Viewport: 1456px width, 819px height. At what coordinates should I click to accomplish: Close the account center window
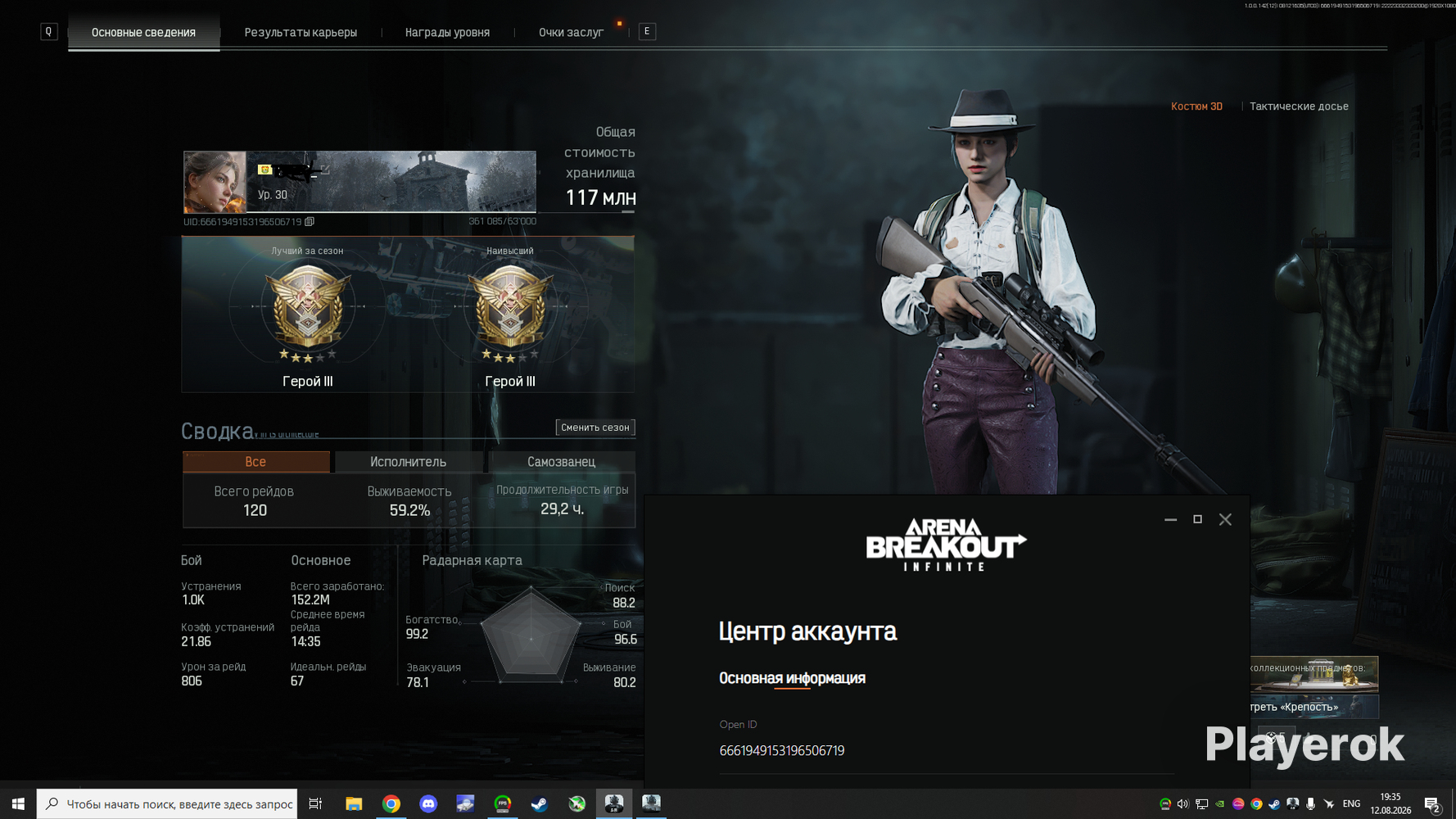(x=1225, y=519)
